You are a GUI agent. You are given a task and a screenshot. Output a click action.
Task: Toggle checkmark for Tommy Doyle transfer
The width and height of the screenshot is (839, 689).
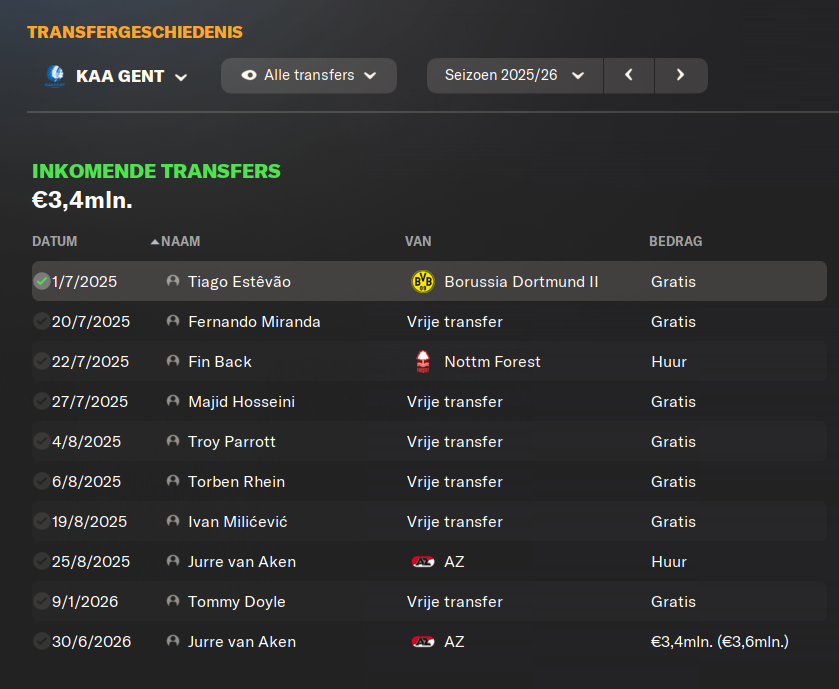(x=42, y=601)
